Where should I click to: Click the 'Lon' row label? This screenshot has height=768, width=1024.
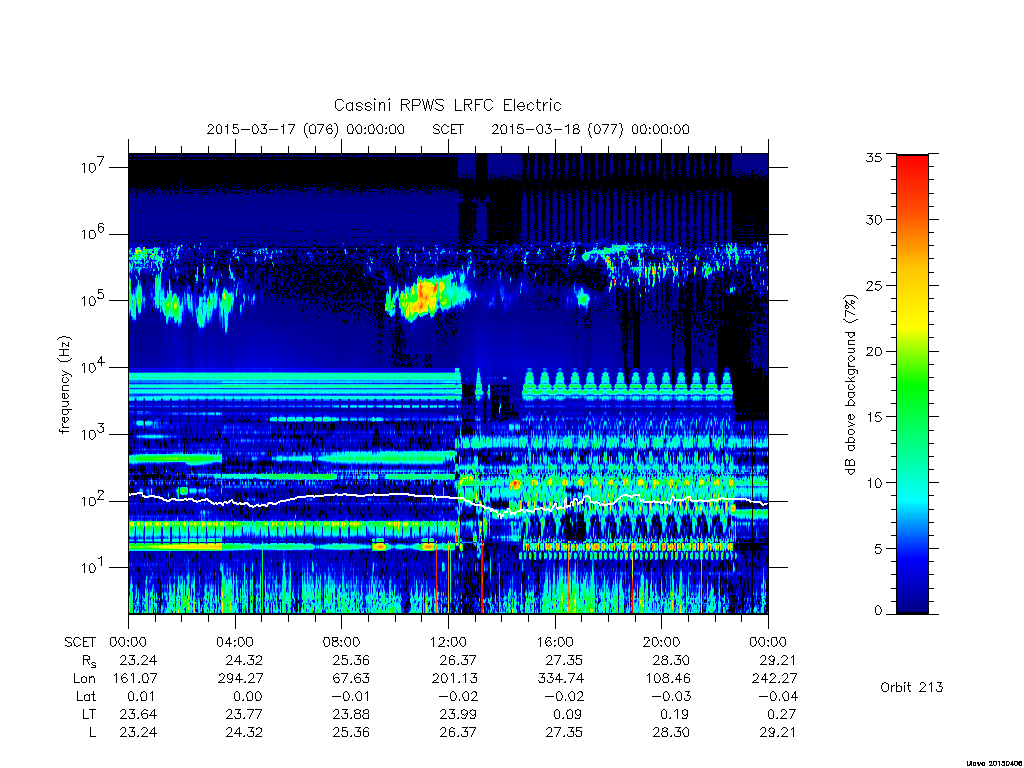pos(84,679)
